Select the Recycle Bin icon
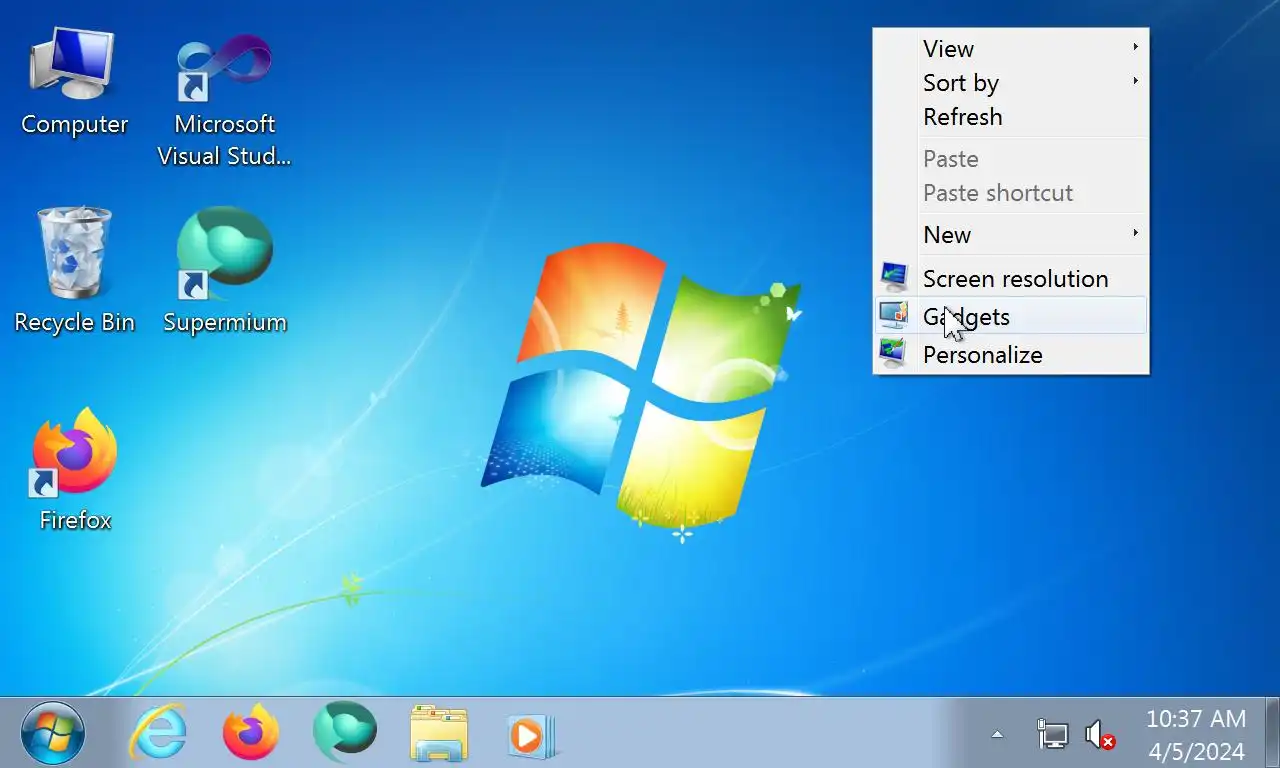This screenshot has width=1280, height=768. pos(74,270)
